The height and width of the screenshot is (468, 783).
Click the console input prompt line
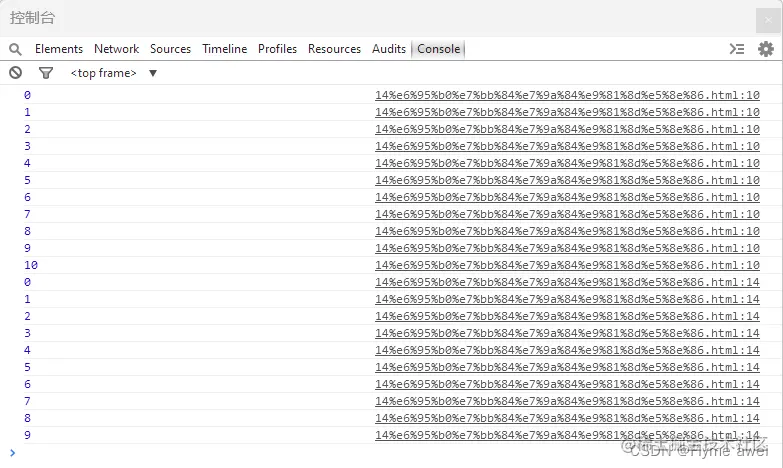tap(392, 453)
